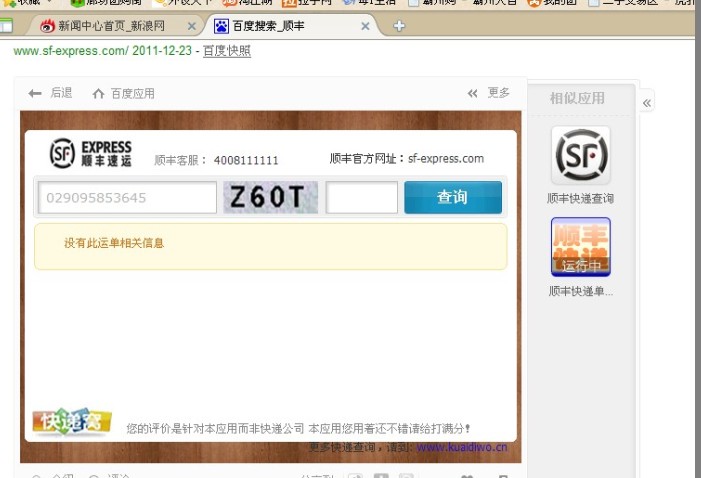Screen dimensions: 701x478
Task: Open the www.kuaidiwo.cn link
Action: tap(462, 447)
